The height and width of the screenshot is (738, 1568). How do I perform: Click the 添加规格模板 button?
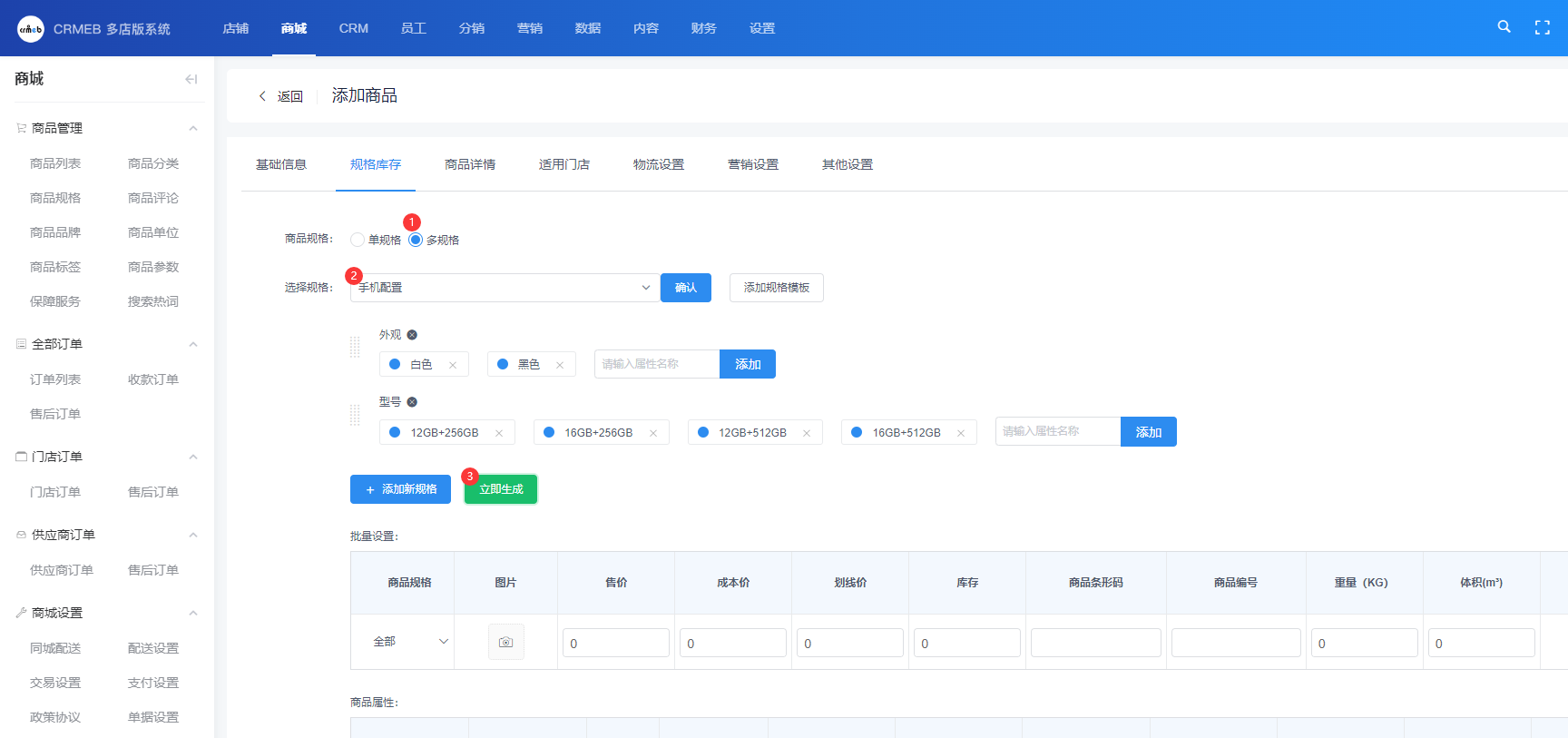pyautogui.click(x=776, y=288)
